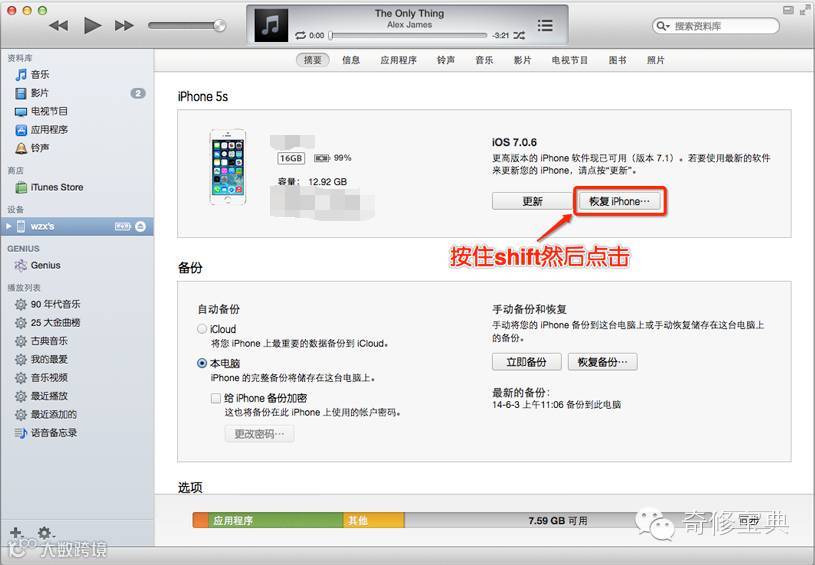Eject the wzx's device
Screen dimensions: 815x565
[x=140, y=226]
